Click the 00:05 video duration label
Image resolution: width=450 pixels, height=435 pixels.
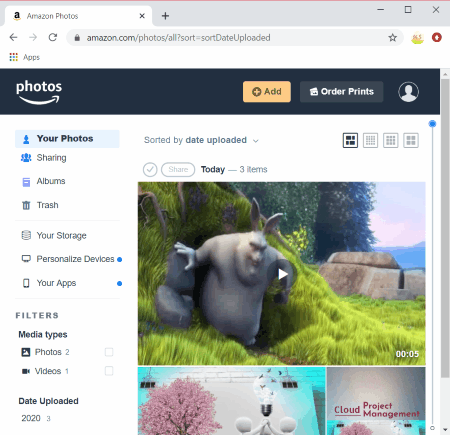coord(407,354)
